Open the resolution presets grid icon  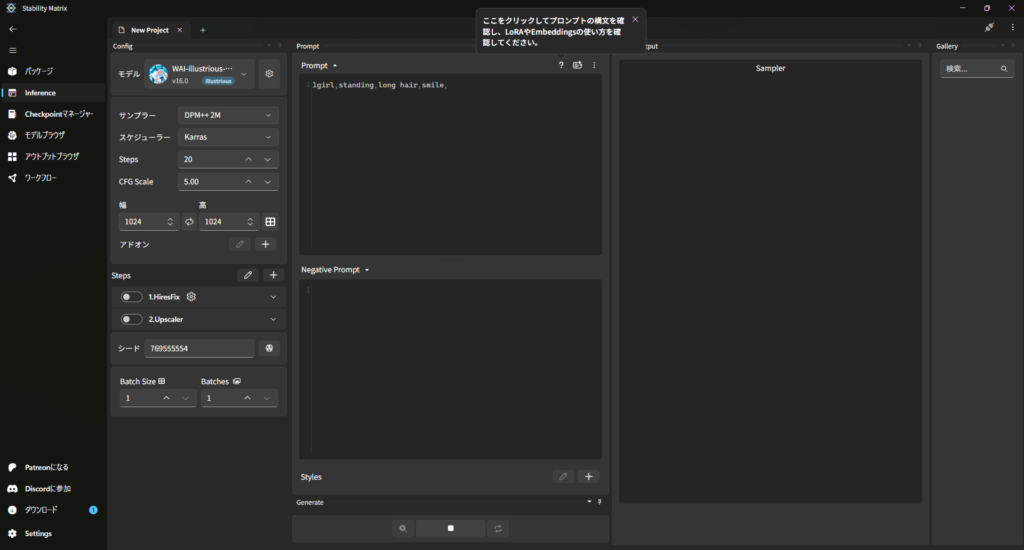tap(270, 221)
